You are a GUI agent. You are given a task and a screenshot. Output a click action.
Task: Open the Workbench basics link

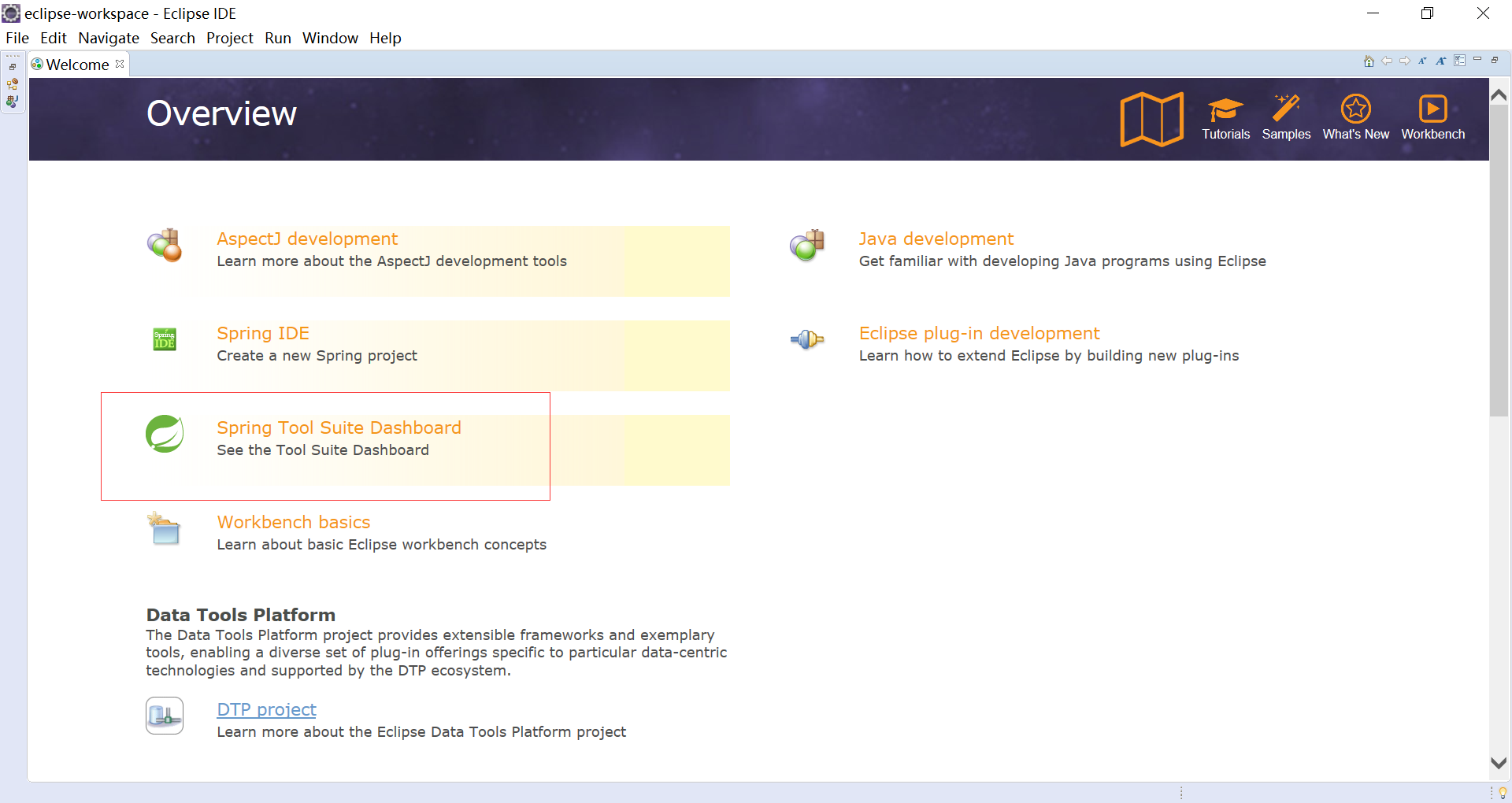pyautogui.click(x=293, y=522)
